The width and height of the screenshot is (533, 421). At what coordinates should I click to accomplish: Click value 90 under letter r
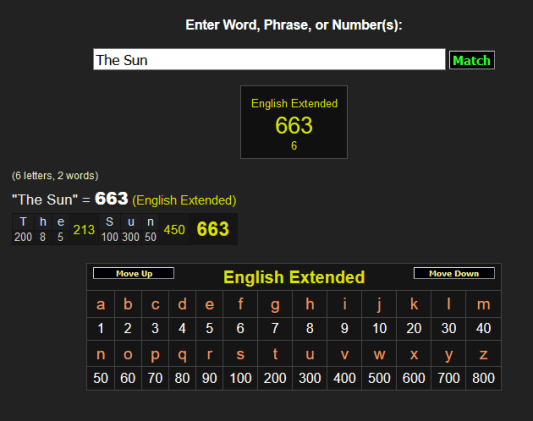pos(209,378)
